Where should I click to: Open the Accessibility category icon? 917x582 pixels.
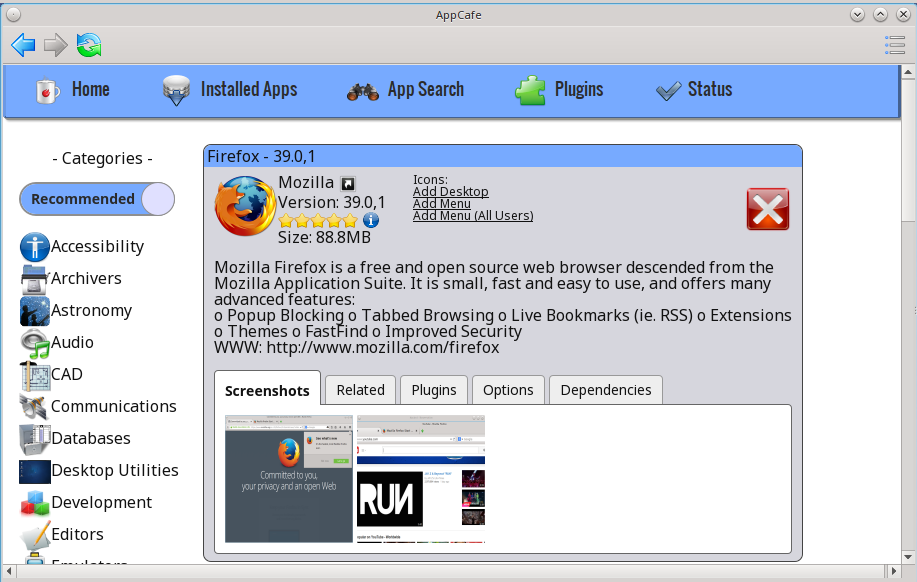(35, 247)
